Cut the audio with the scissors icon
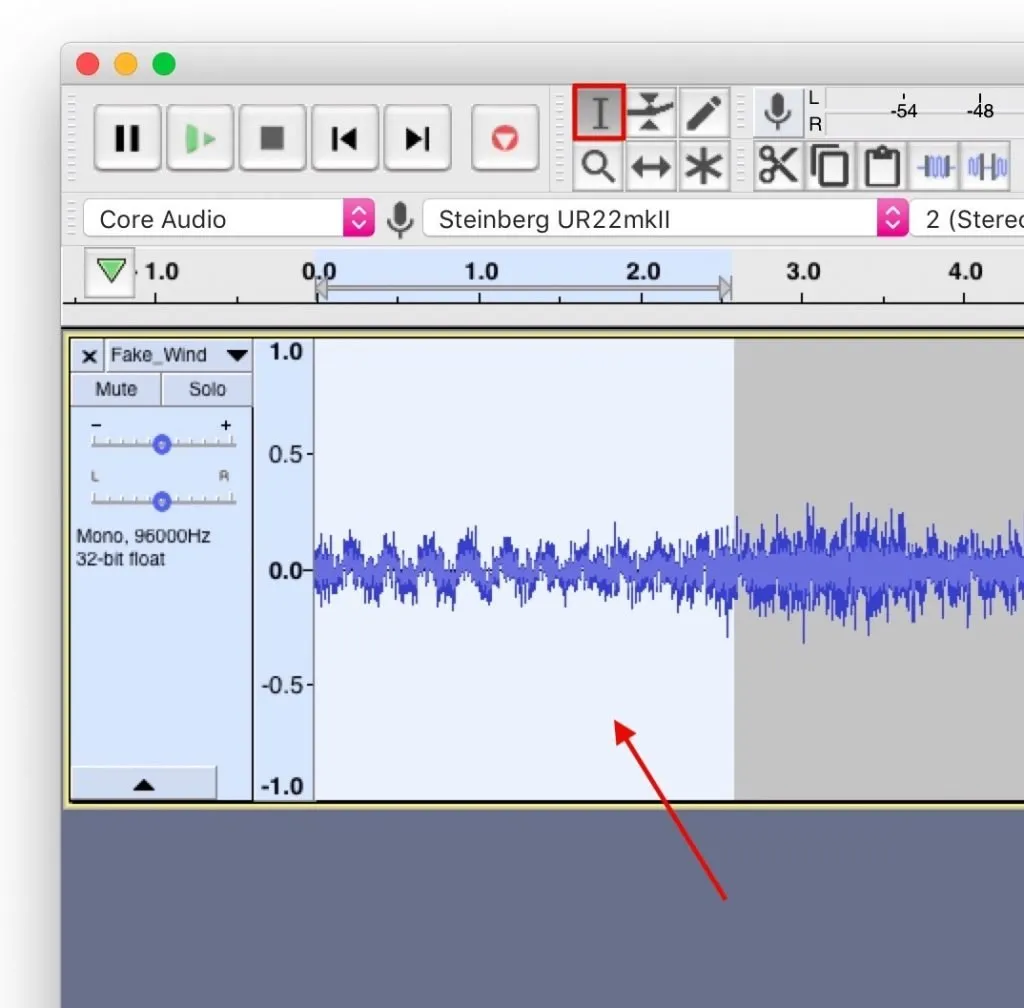 click(778, 166)
